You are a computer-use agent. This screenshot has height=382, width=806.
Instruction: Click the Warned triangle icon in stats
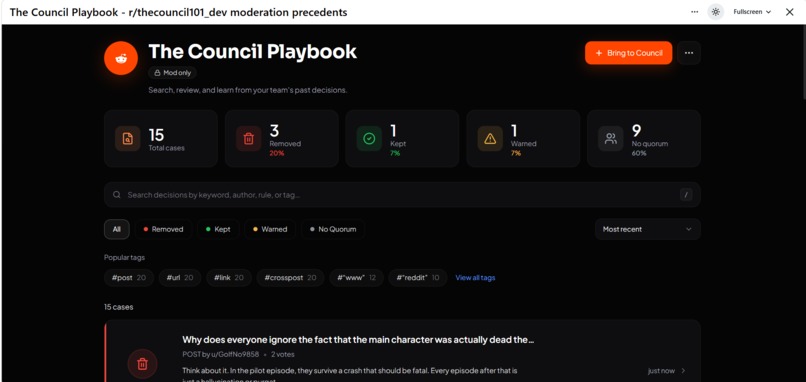pyautogui.click(x=490, y=138)
